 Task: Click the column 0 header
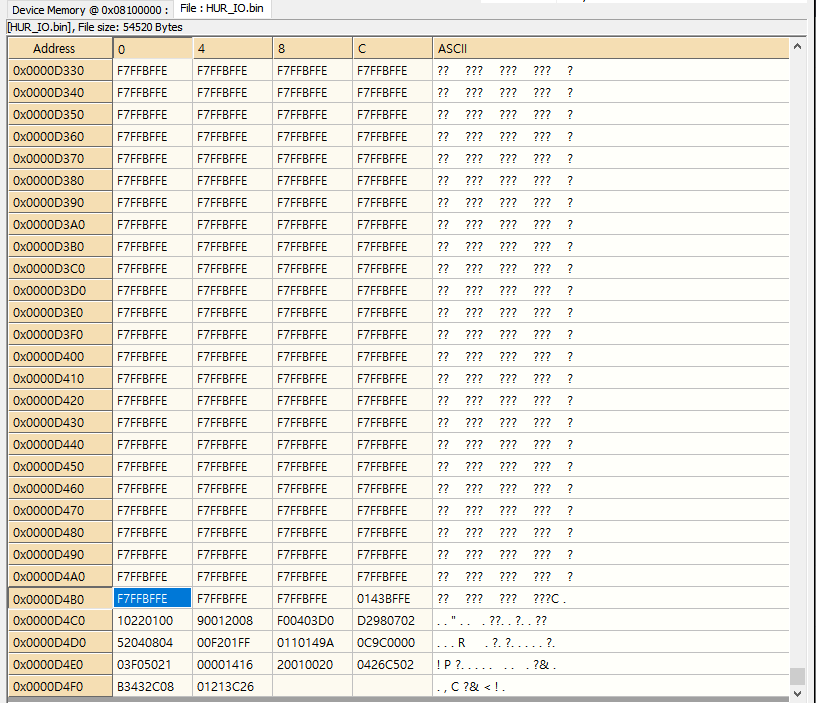point(152,48)
